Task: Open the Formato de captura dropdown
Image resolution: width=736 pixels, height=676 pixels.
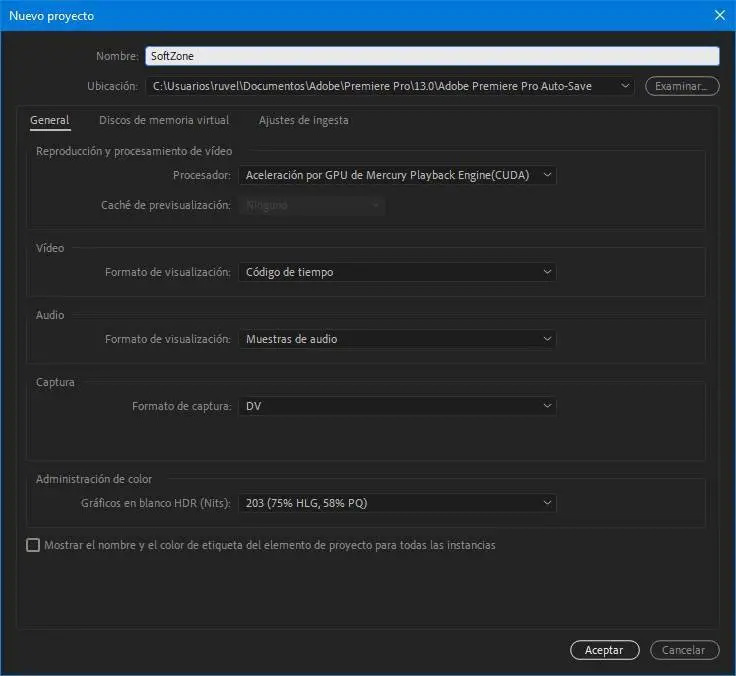Action: [x=398, y=406]
